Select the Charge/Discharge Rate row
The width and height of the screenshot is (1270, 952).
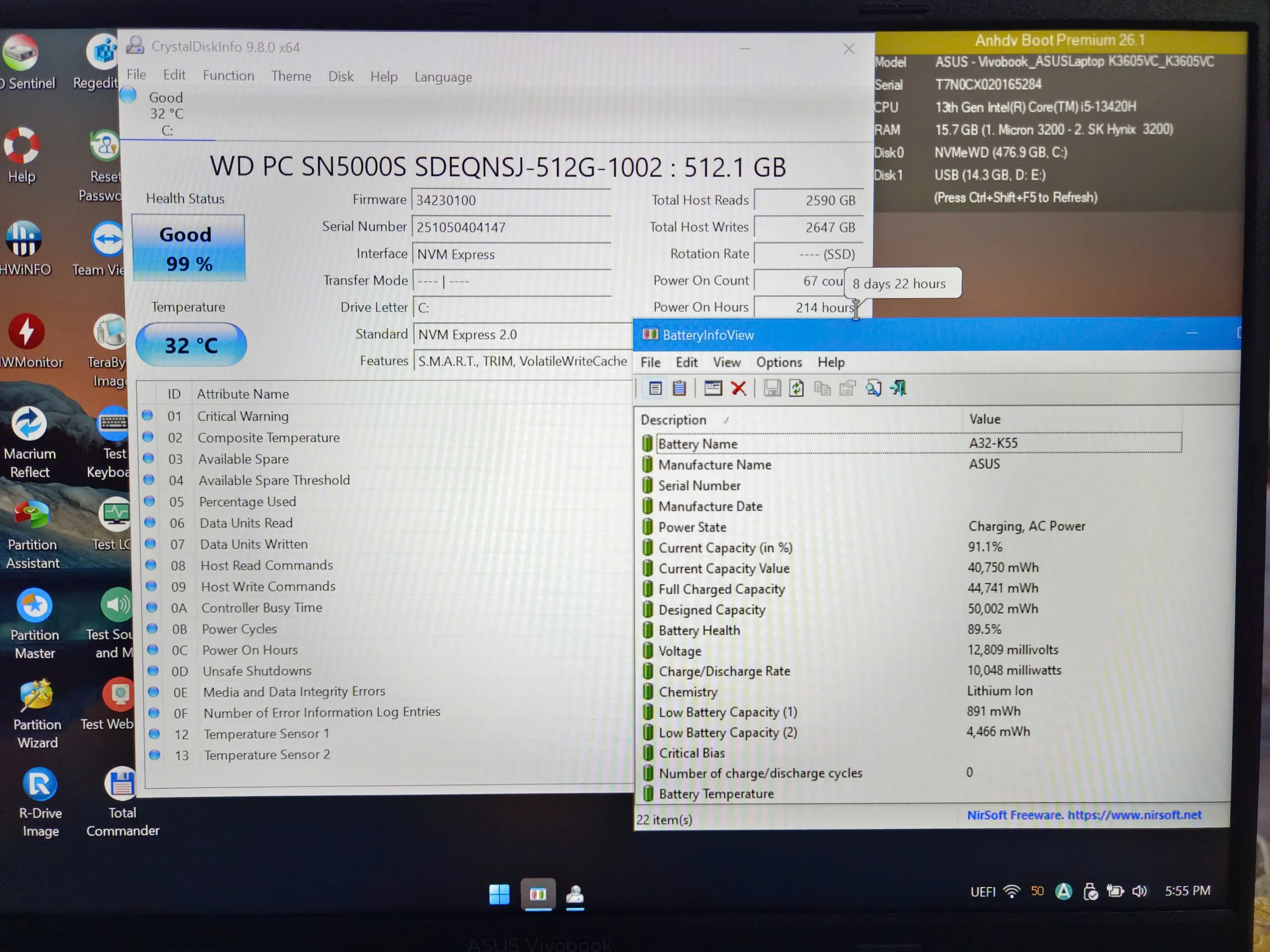912,671
